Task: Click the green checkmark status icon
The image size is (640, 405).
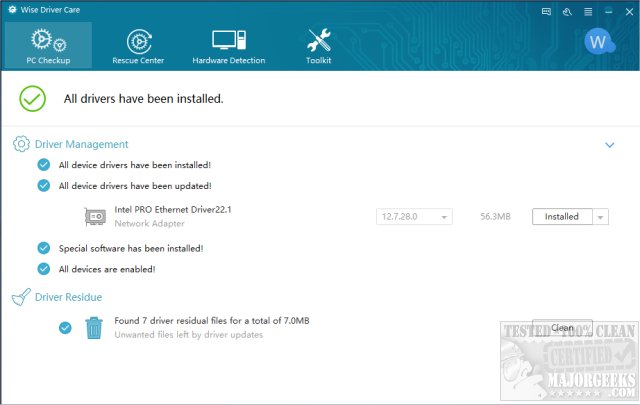Action: pyautogui.click(x=33, y=98)
